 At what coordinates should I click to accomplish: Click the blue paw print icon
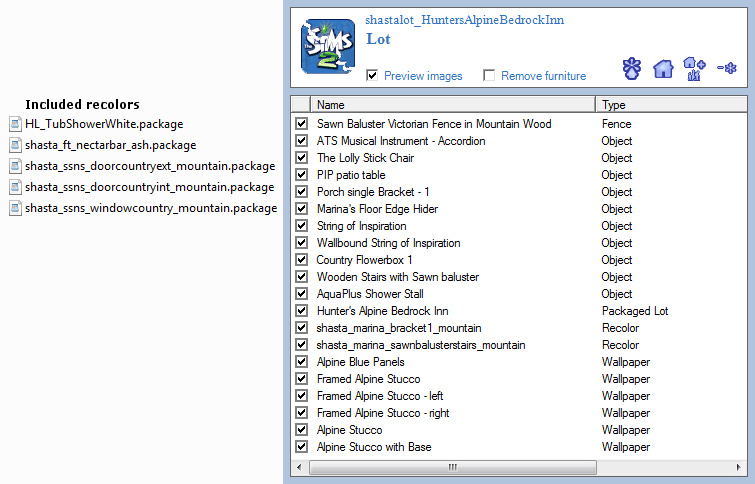pyautogui.click(x=631, y=69)
